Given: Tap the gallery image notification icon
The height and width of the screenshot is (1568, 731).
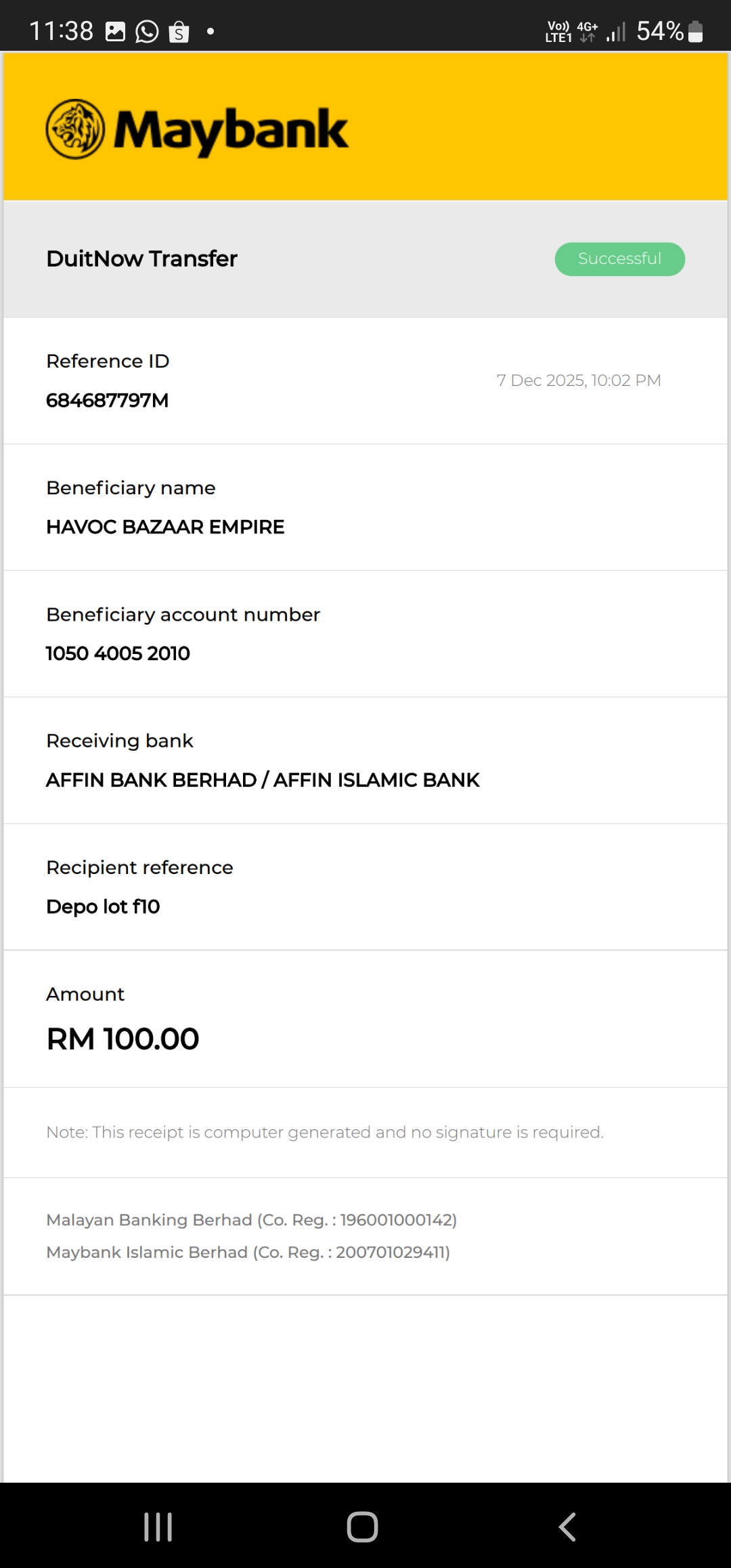Looking at the screenshot, I should (116, 32).
